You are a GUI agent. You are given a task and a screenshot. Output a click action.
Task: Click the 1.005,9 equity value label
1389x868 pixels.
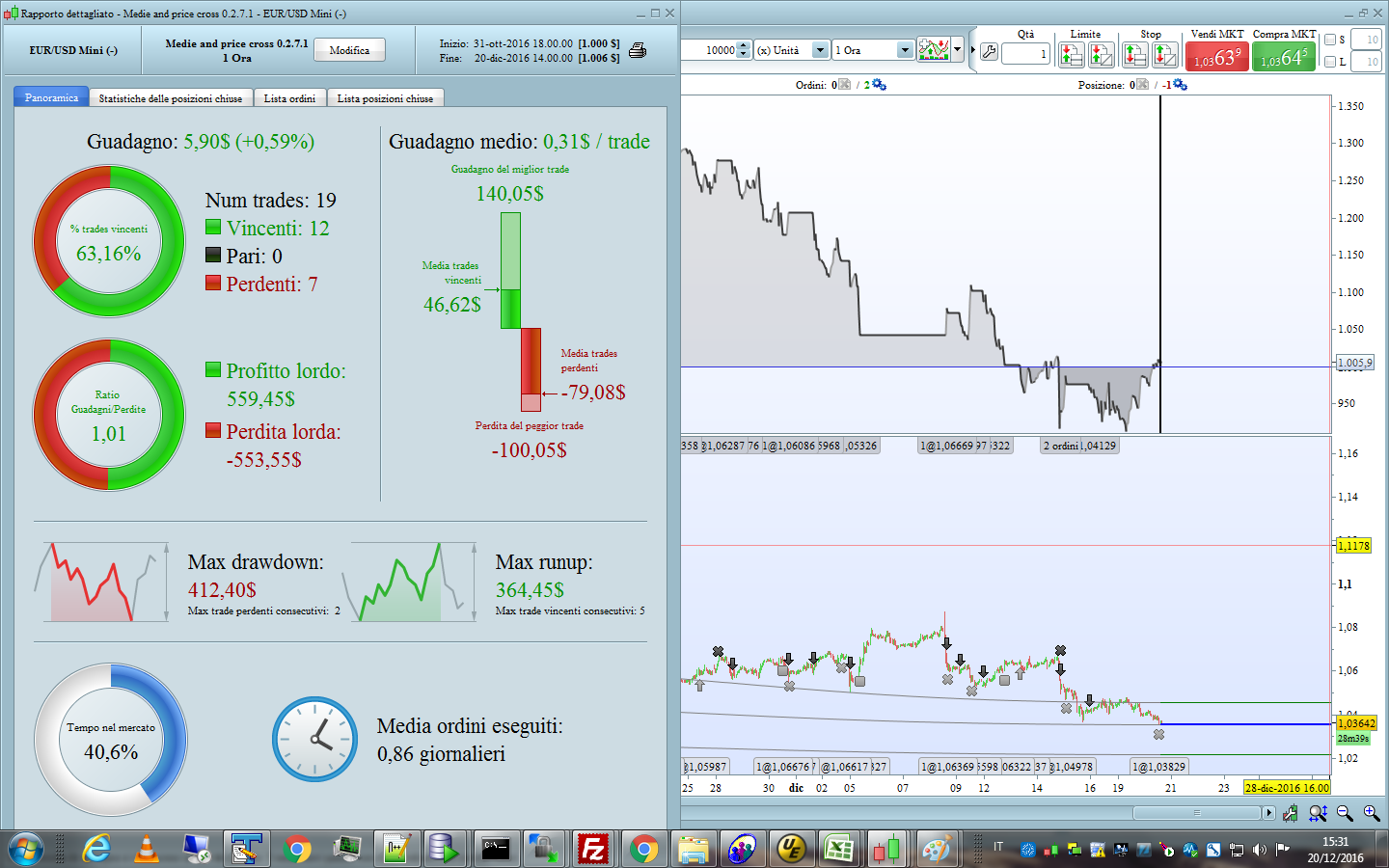pyautogui.click(x=1354, y=363)
